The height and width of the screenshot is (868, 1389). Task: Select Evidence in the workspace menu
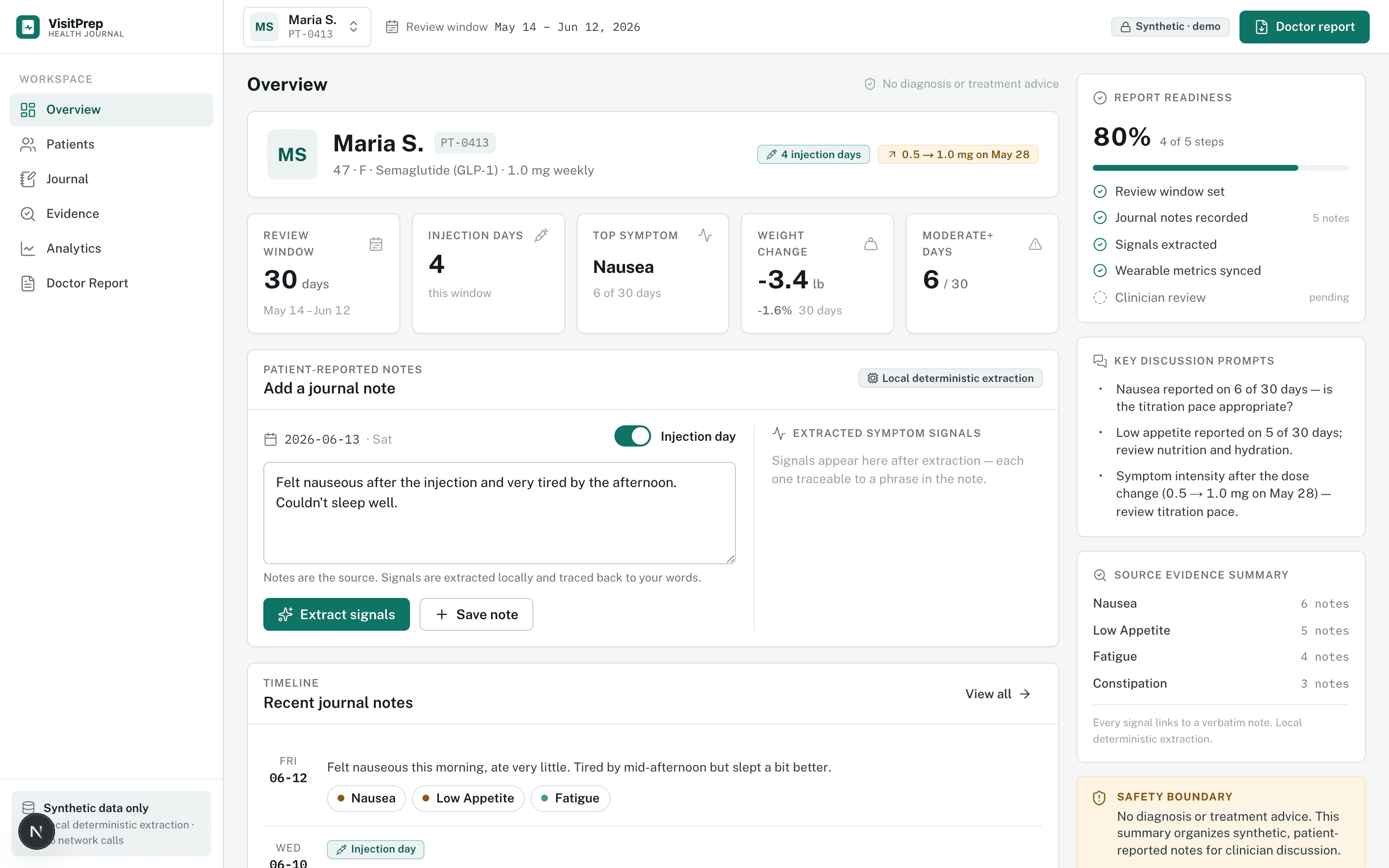click(x=111, y=214)
